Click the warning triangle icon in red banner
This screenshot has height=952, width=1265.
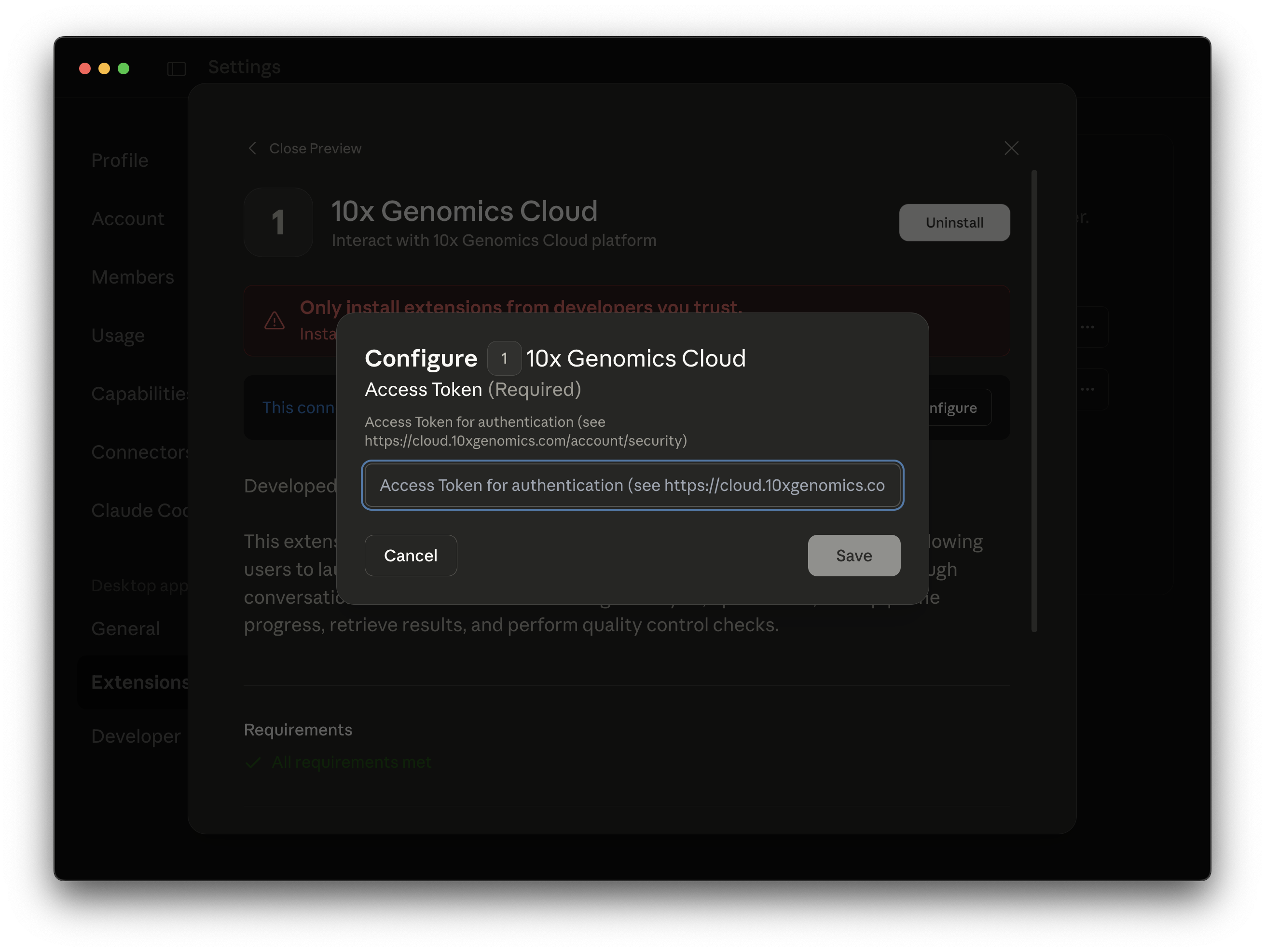coord(275,321)
